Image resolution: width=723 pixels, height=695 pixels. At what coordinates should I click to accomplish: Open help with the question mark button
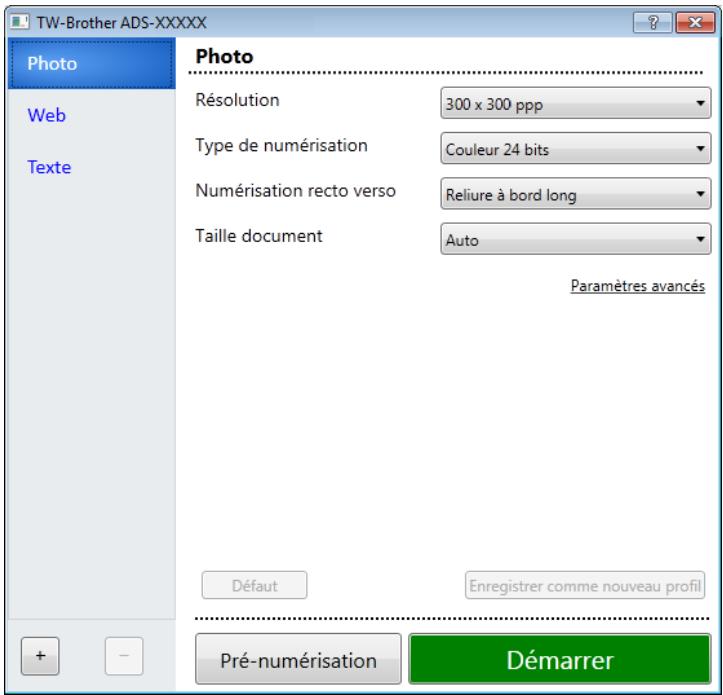coord(653,22)
